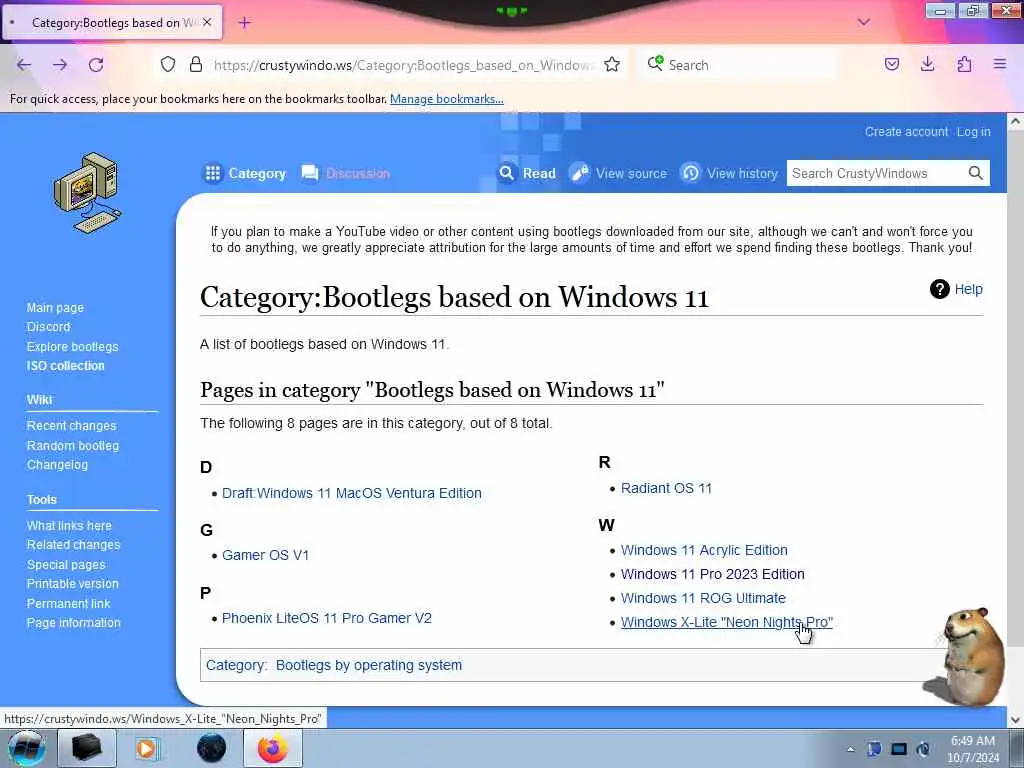Open Phoenix LiteOS 11 Pro Gamer V2

(x=327, y=618)
